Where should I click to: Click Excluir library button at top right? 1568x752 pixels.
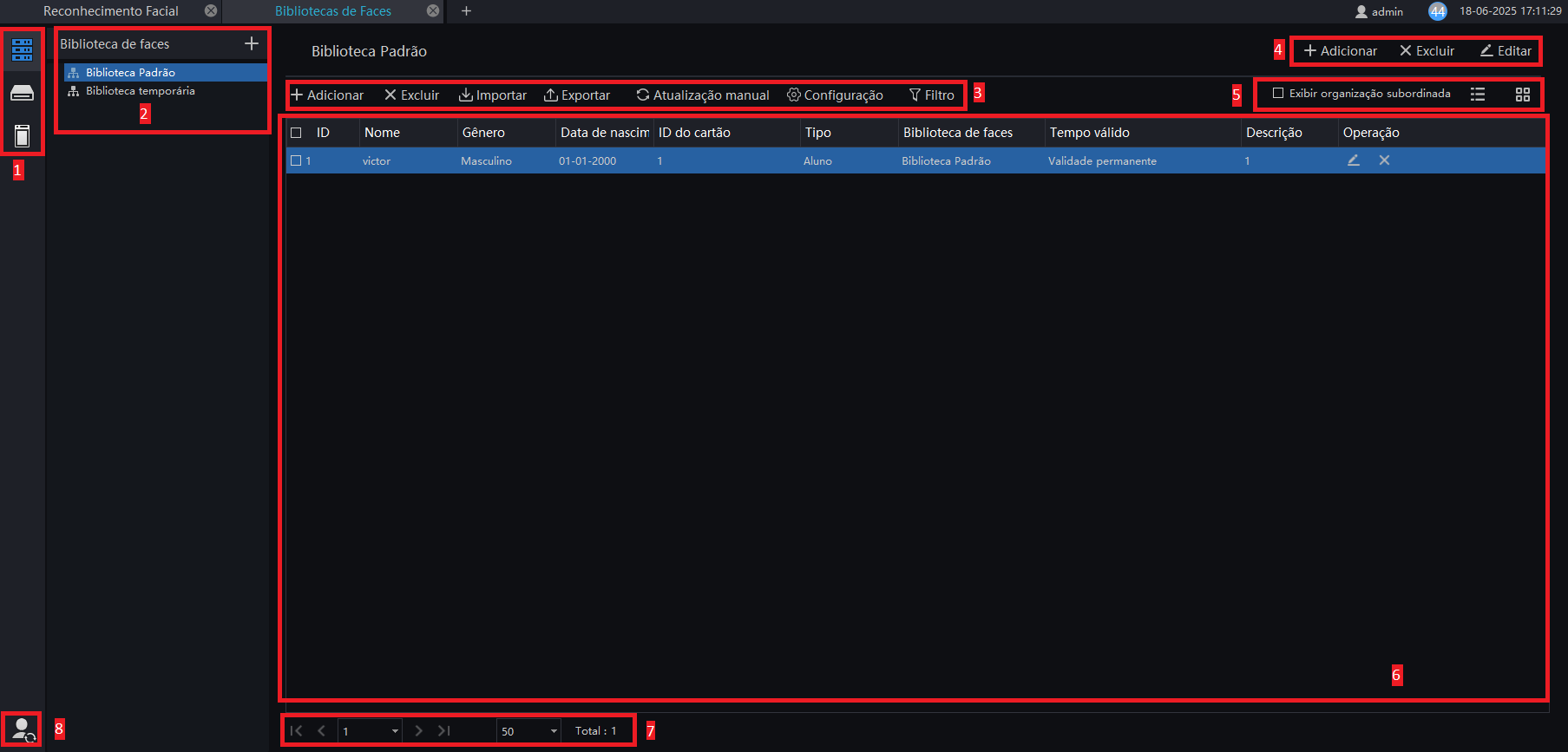pyautogui.click(x=1427, y=51)
